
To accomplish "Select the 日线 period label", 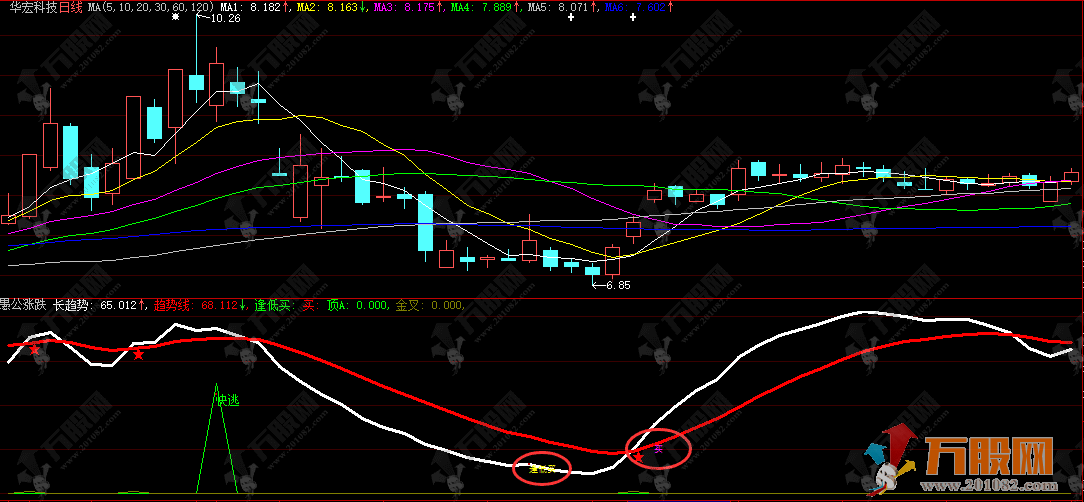I will pos(71,7).
